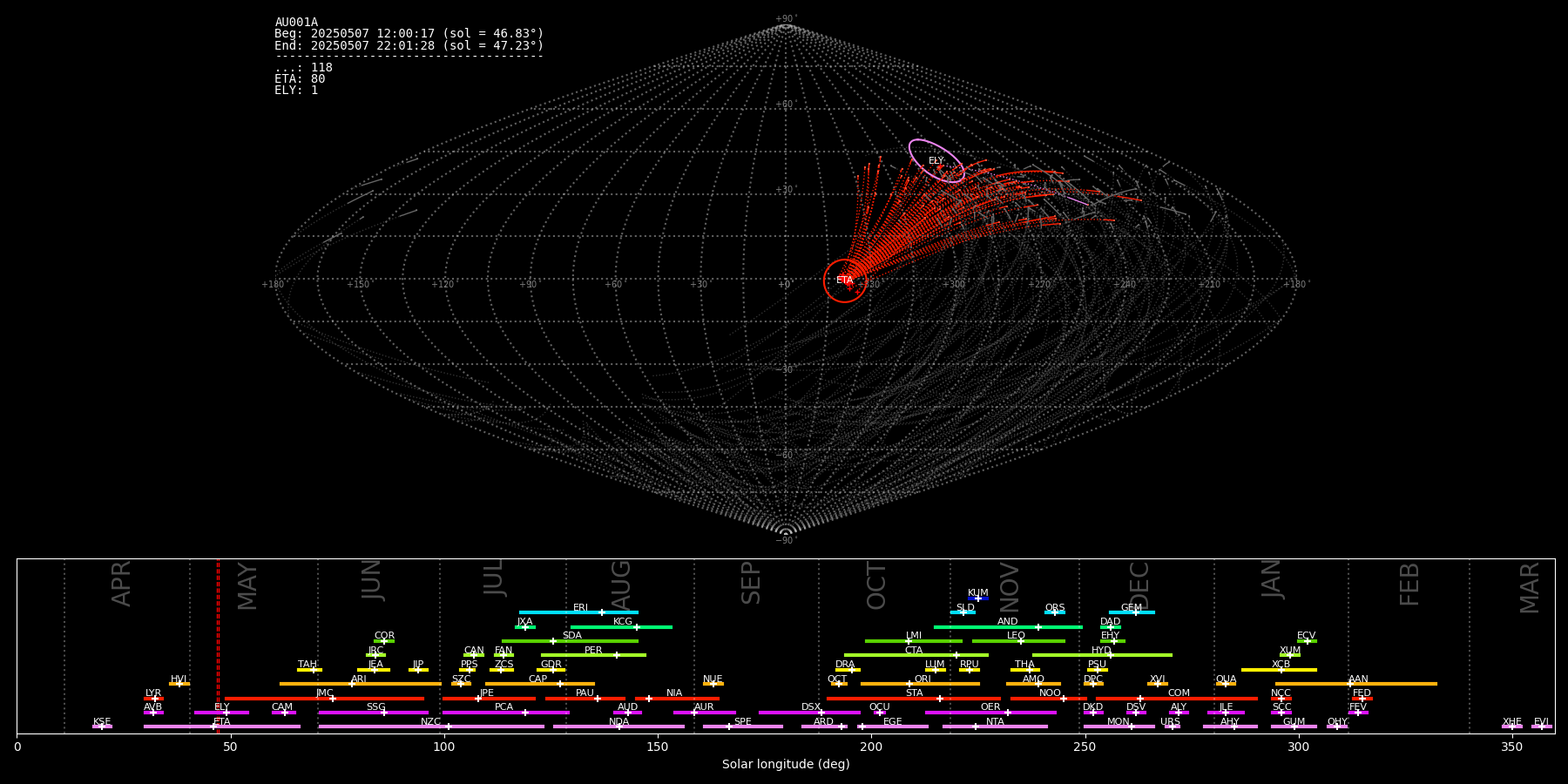The image size is (1568, 784).
Task: Click the PER shower bar in timeline
Action: tap(593, 655)
